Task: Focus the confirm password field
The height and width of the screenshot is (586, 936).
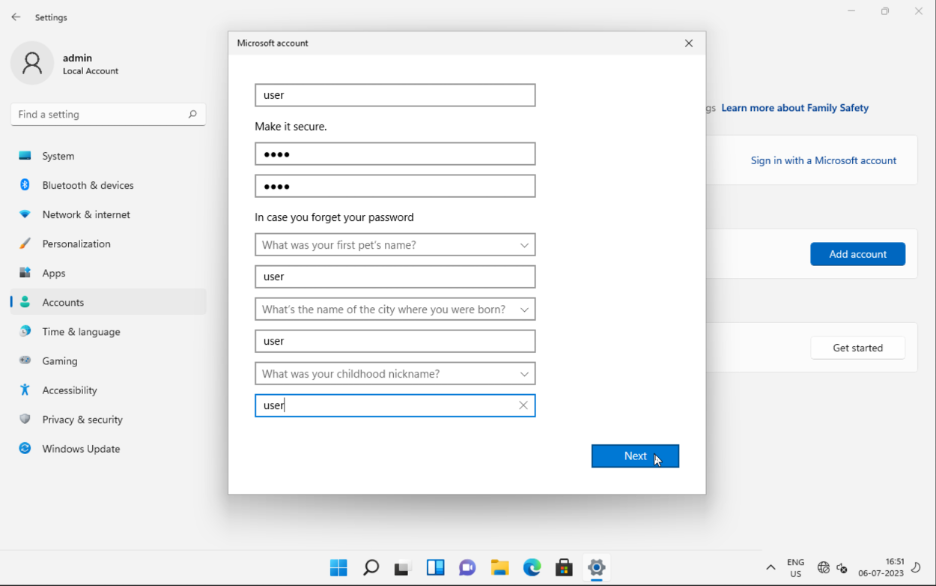Action: click(x=395, y=186)
